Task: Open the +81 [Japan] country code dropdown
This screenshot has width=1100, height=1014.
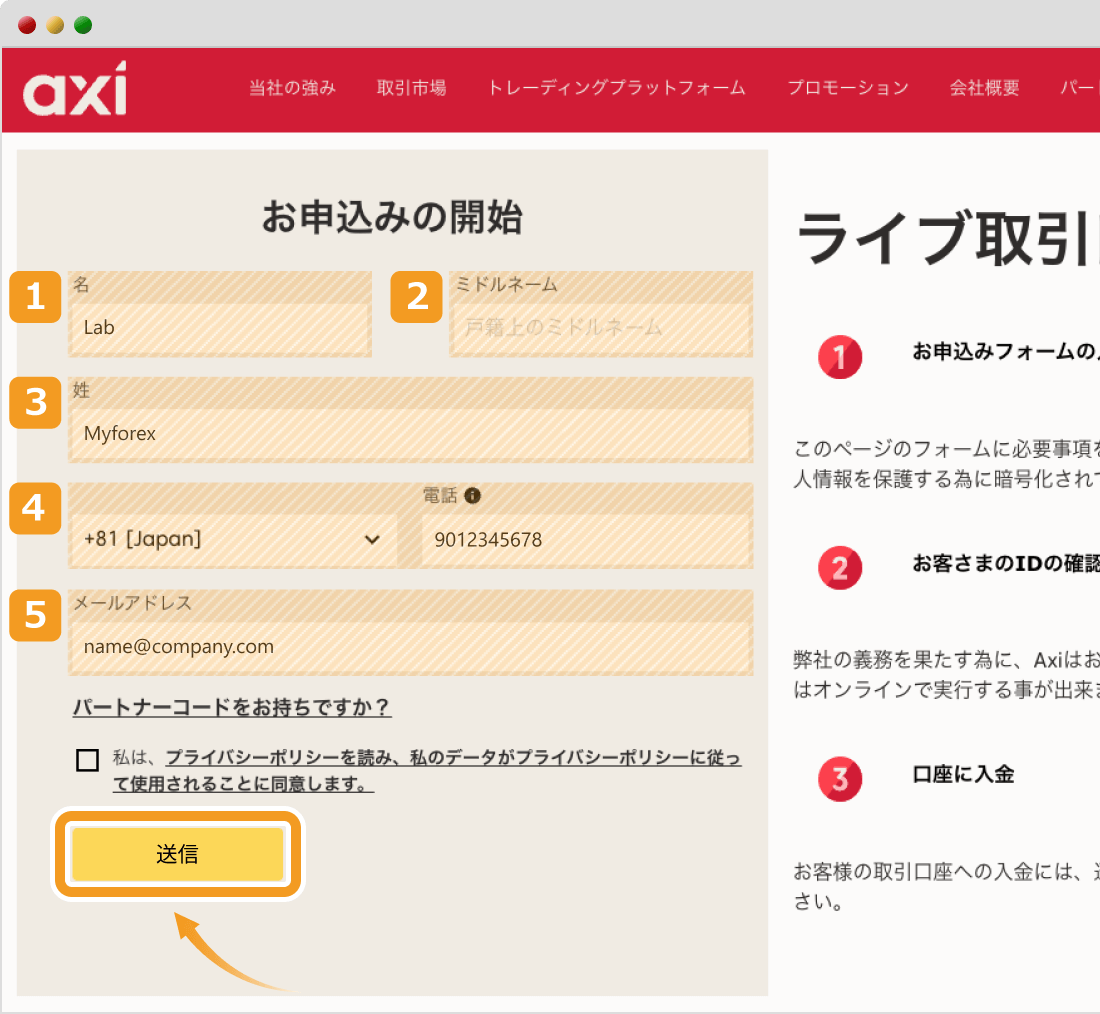Action: click(232, 540)
